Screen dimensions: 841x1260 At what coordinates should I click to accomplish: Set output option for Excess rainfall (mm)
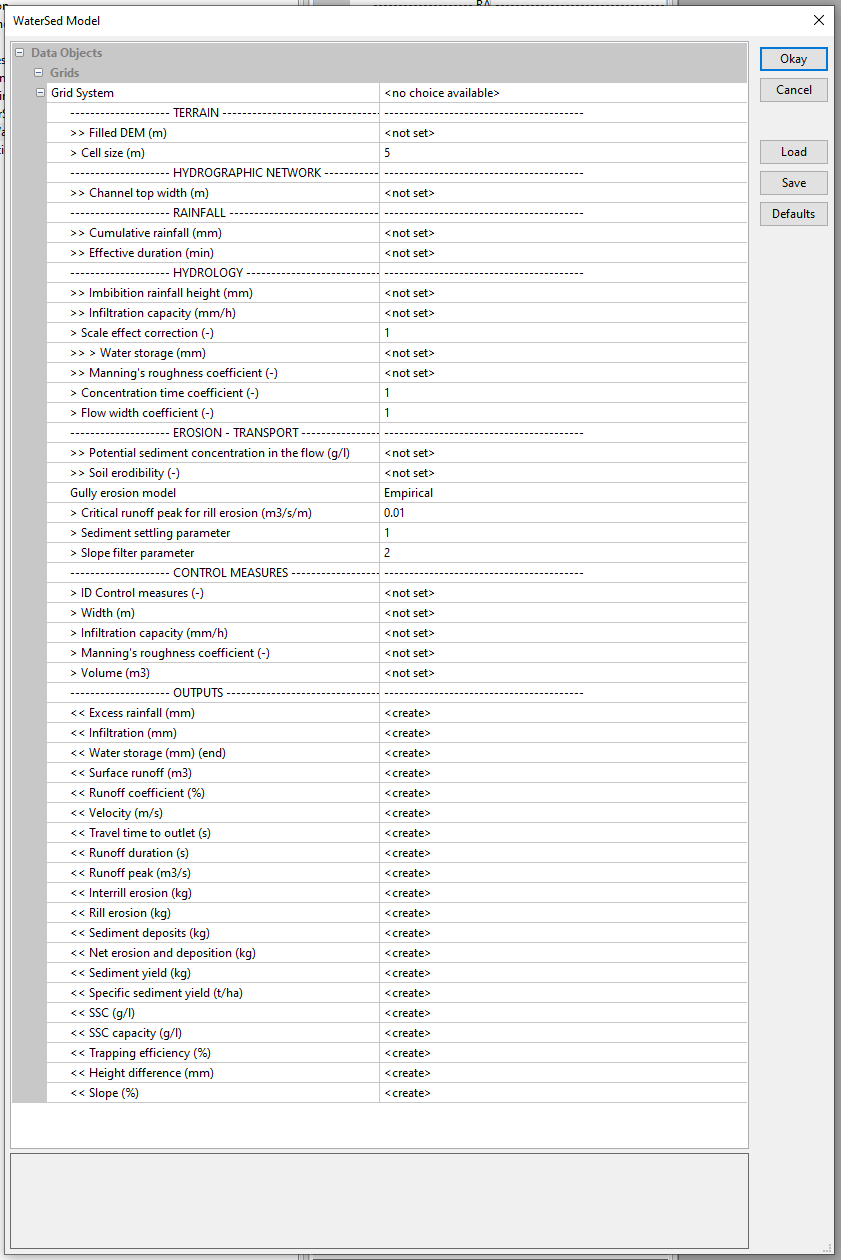[562, 713]
